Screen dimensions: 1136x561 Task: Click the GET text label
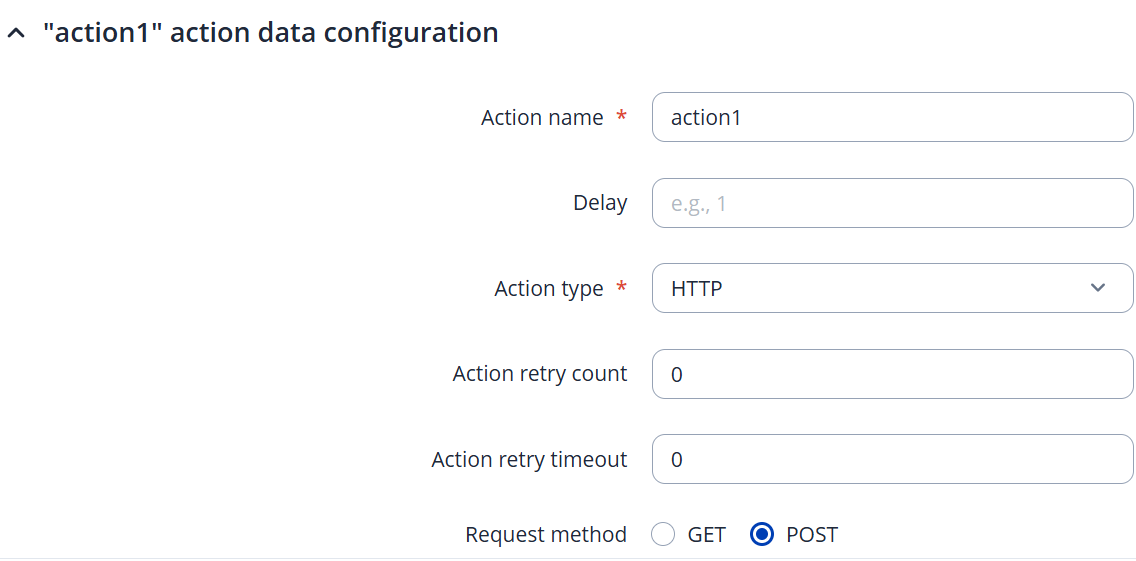(x=706, y=535)
